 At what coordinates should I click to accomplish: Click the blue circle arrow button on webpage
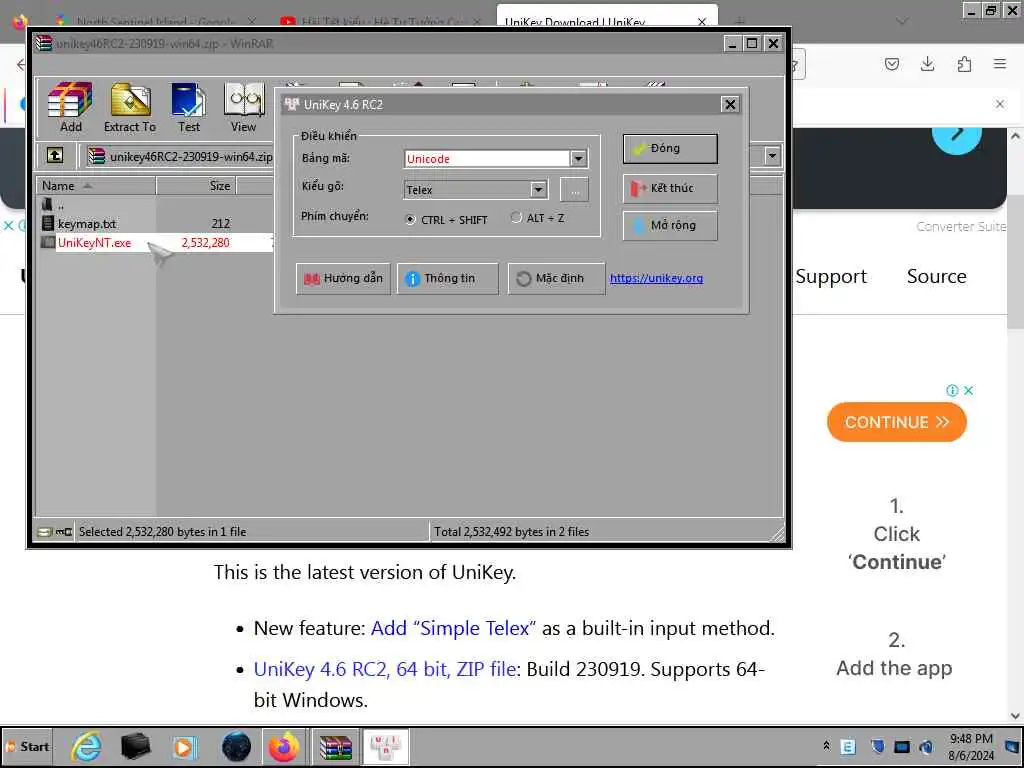tap(957, 137)
